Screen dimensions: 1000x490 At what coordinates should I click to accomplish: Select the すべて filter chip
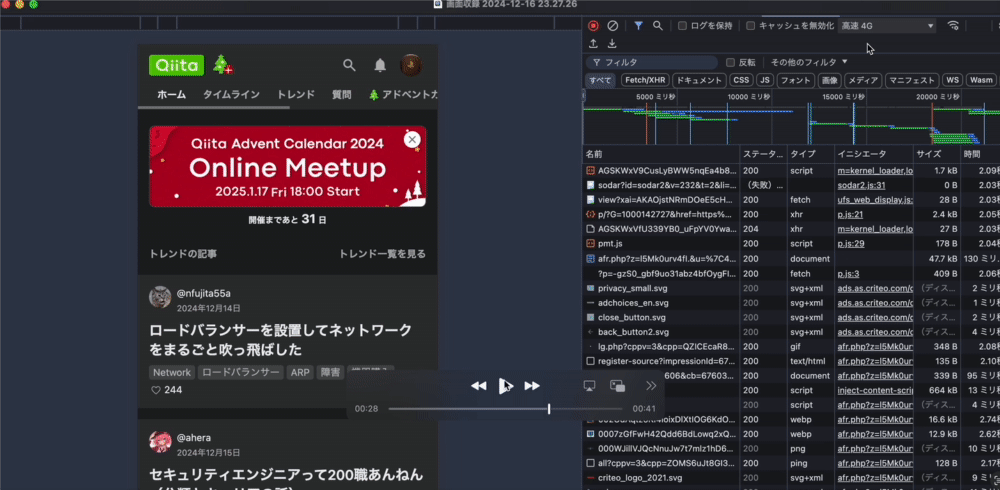tap(600, 80)
